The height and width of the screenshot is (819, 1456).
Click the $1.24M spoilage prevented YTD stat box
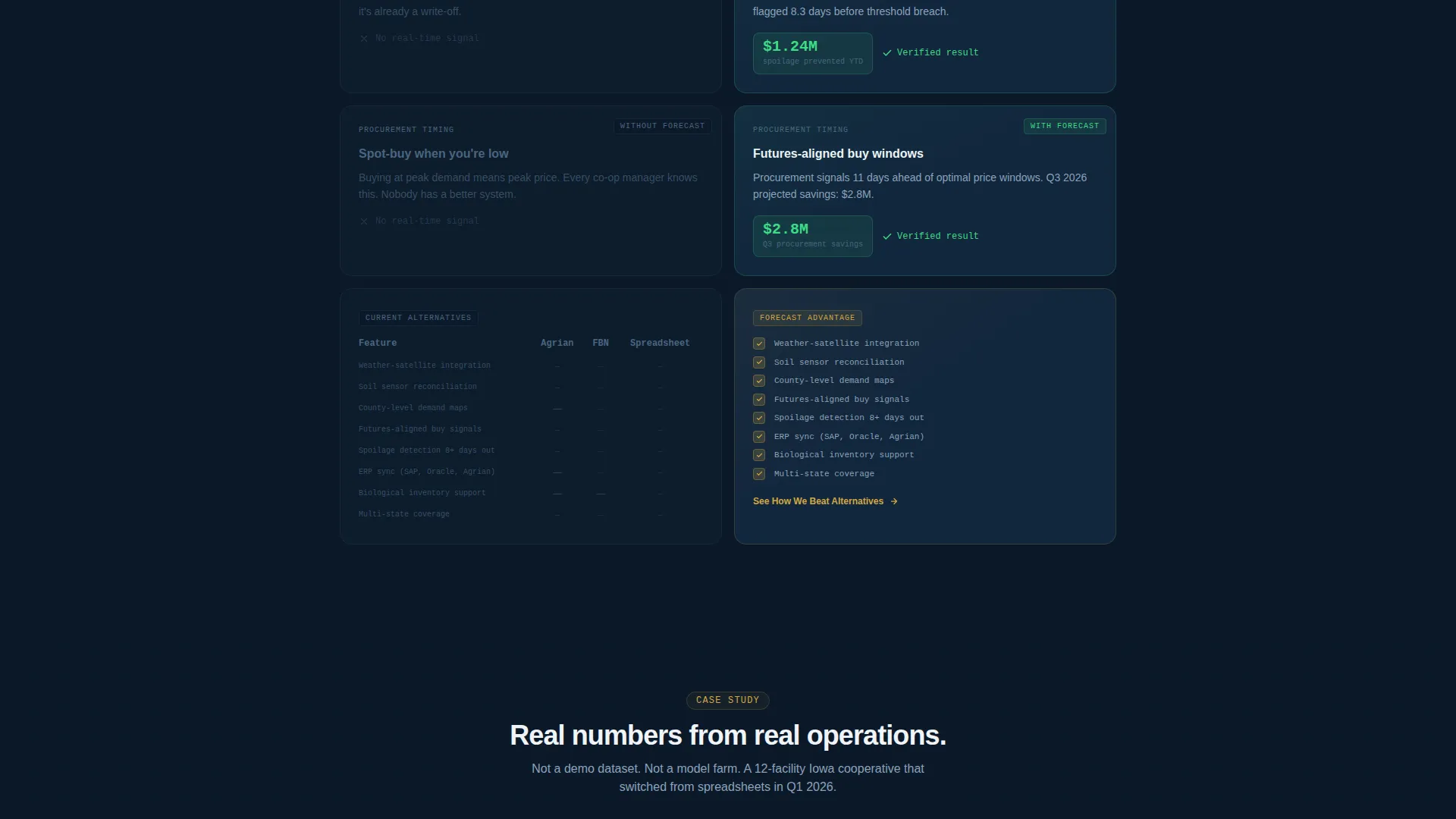tap(813, 53)
